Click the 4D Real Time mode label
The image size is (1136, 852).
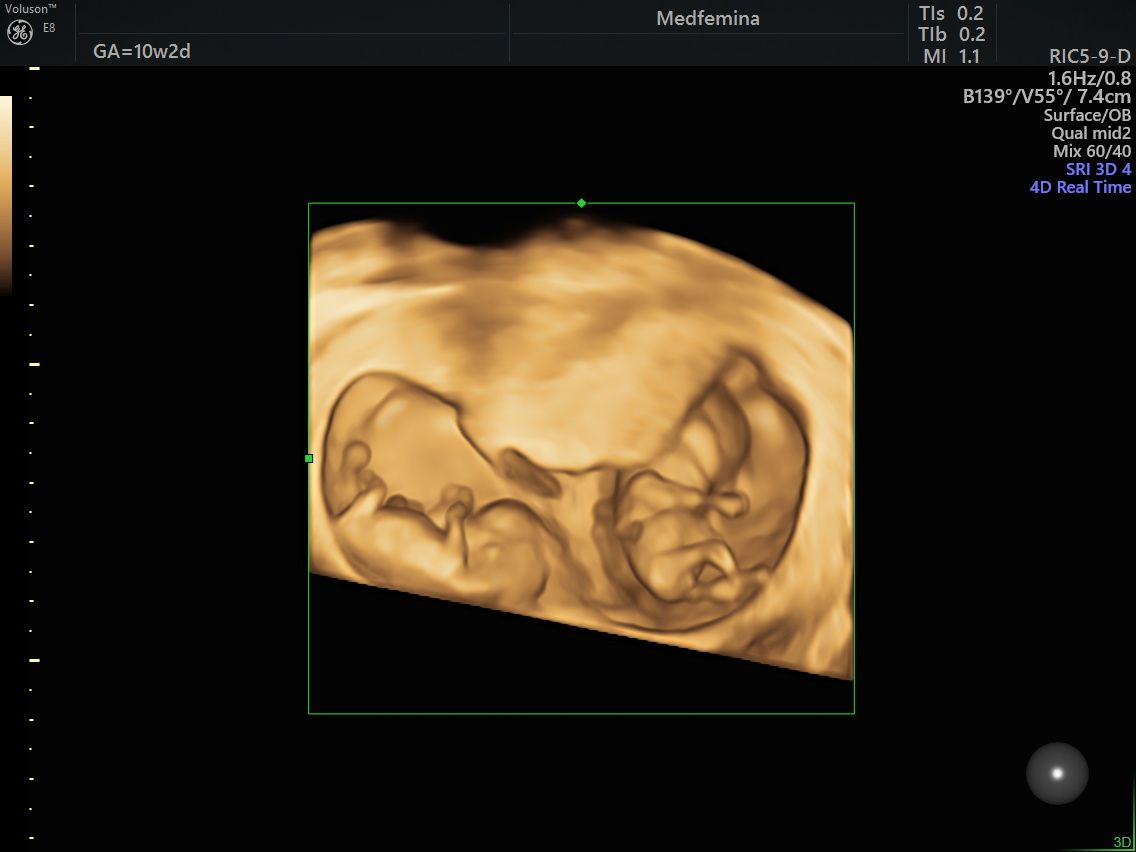coord(1080,187)
